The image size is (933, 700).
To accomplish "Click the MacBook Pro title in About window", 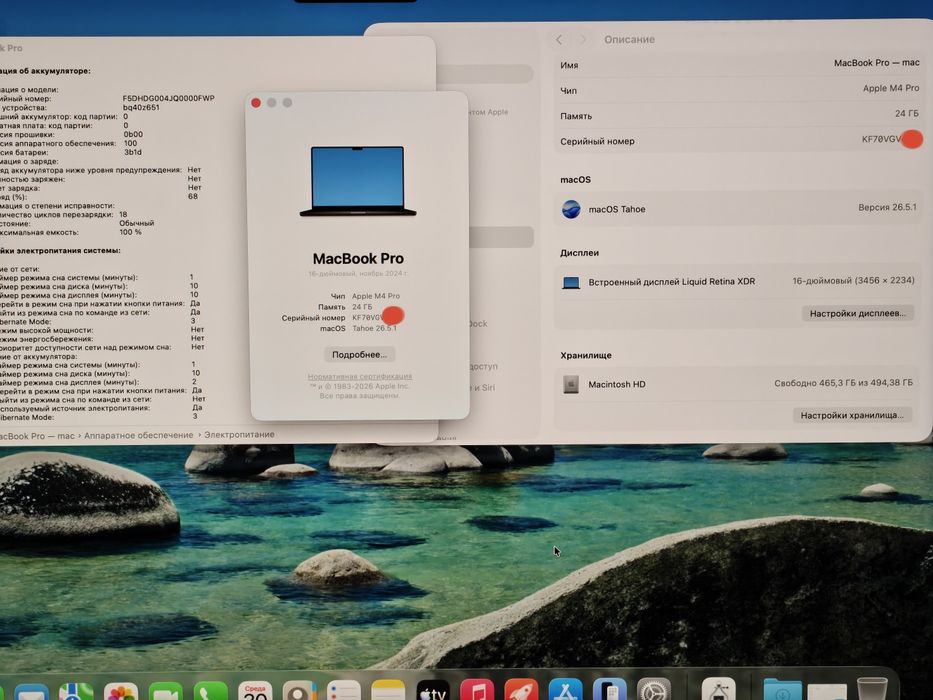I will click(x=358, y=258).
